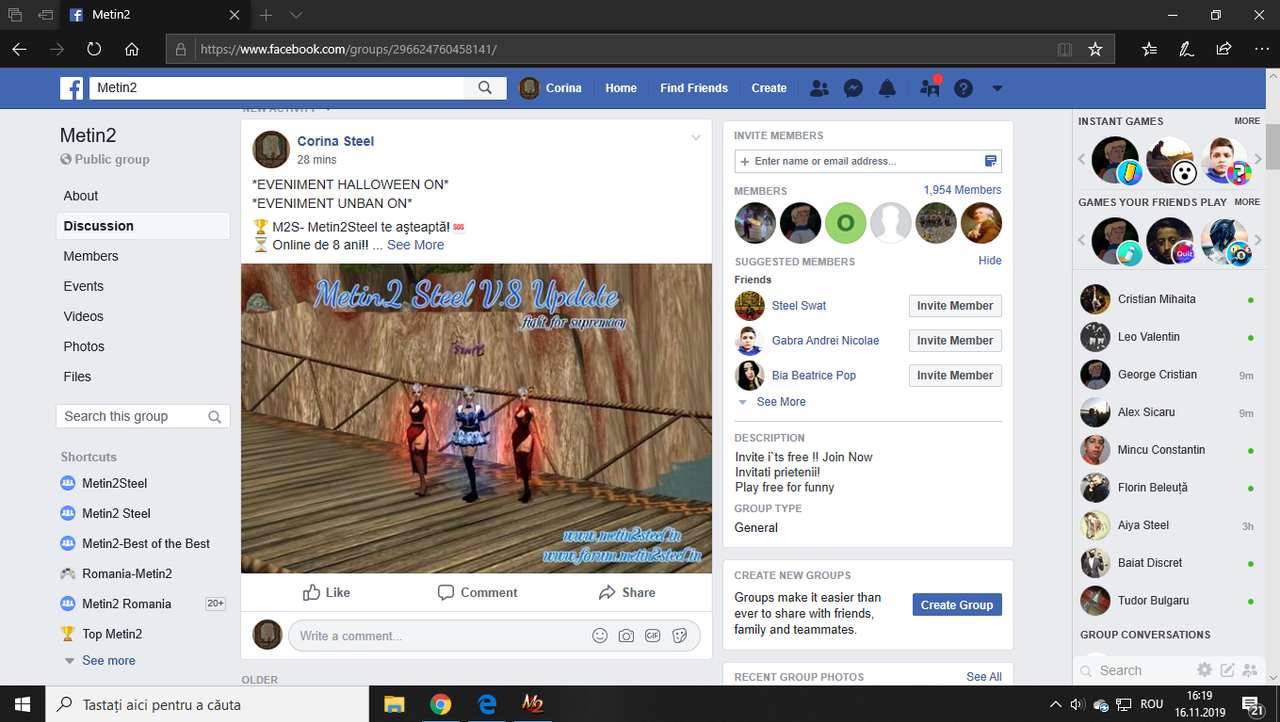Viewport: 1280px width, 722px height.
Task: Open the group Photos page
Action: (x=84, y=346)
